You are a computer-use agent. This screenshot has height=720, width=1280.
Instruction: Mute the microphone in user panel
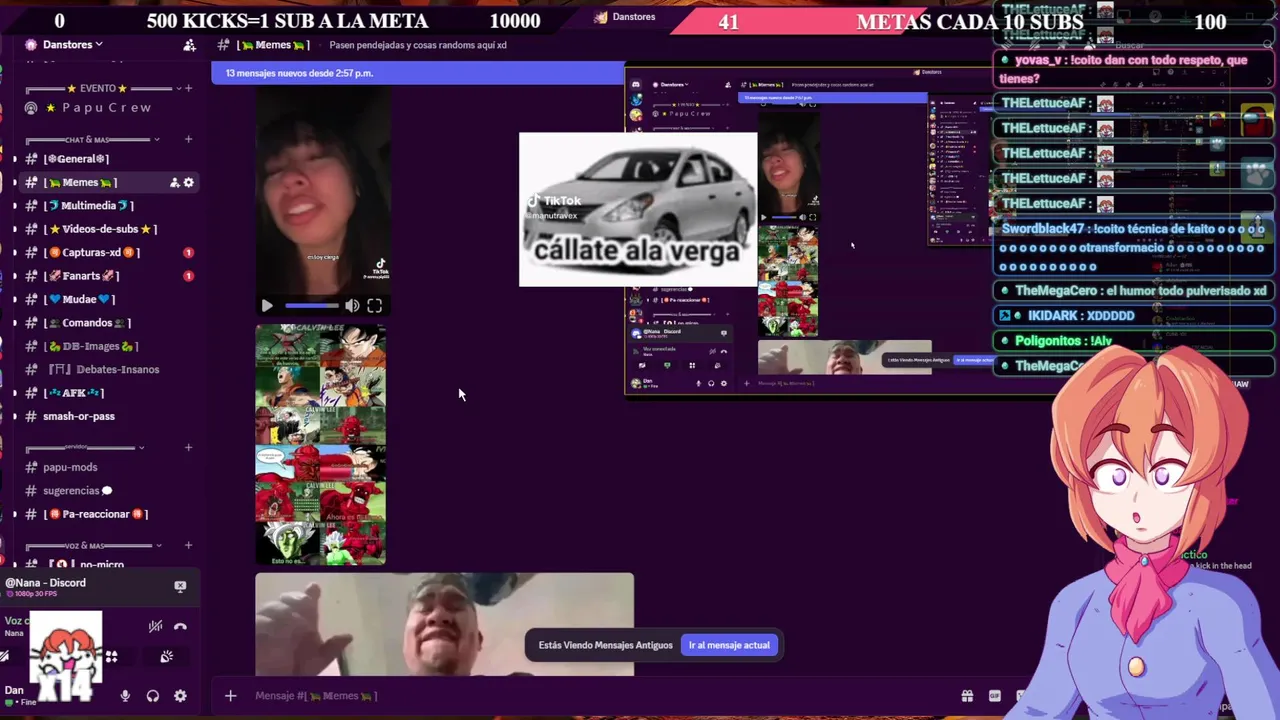click(x=125, y=696)
